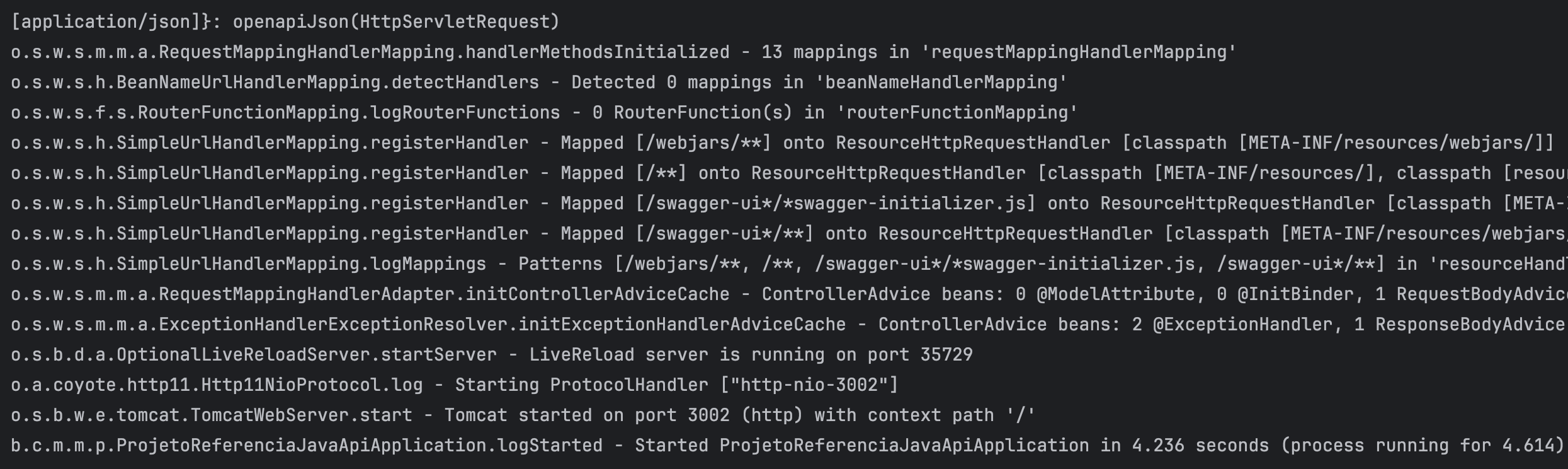Click the ExceptionHandlerExceptionResolver.initExceptionHandlerAdviceCache log entry

(x=428, y=325)
